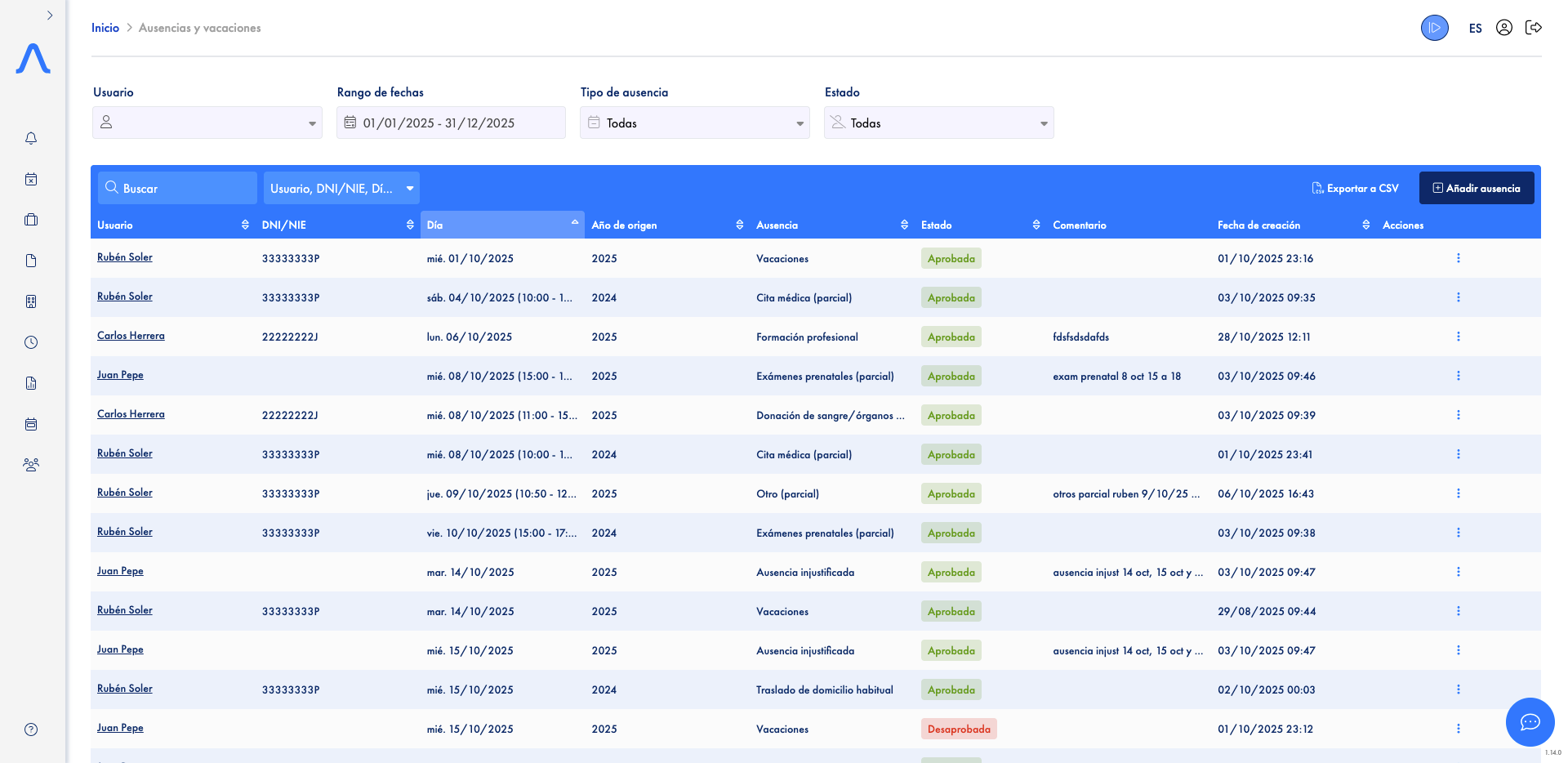Sort table by Fecha de creación
The width and height of the screenshot is (1568, 763).
[x=1290, y=225]
